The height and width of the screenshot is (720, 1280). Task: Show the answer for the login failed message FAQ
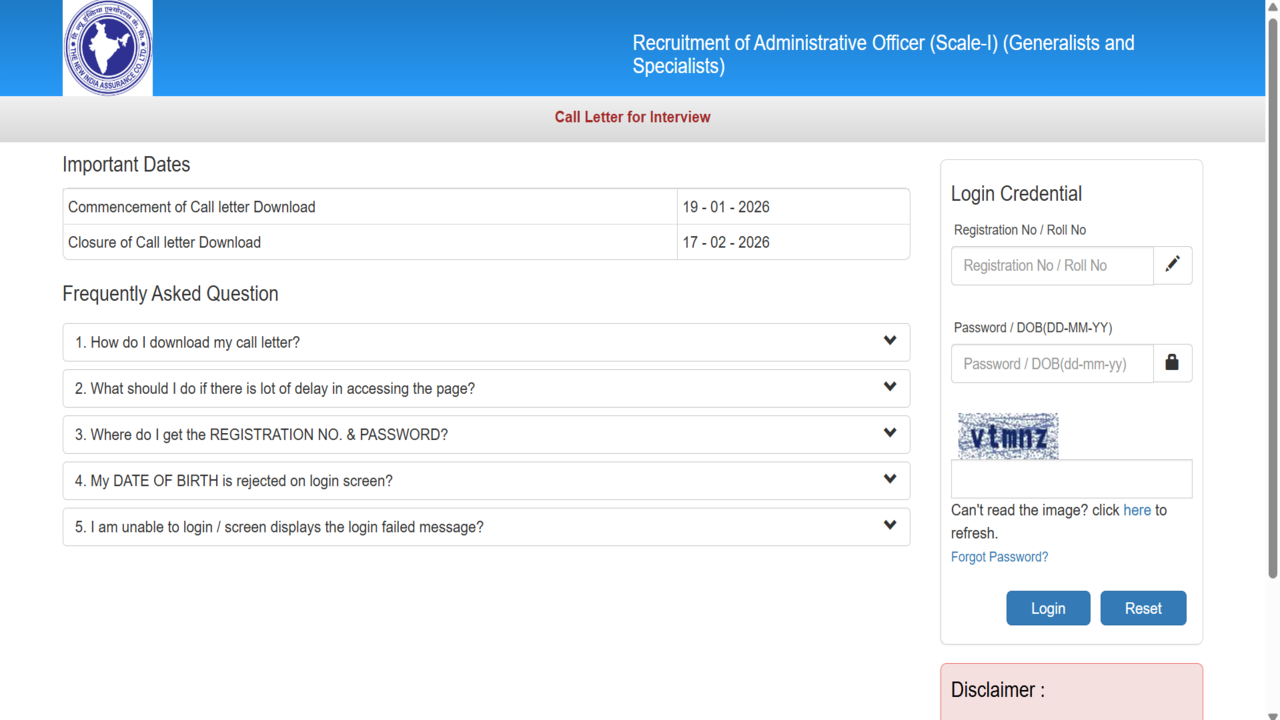(486, 527)
